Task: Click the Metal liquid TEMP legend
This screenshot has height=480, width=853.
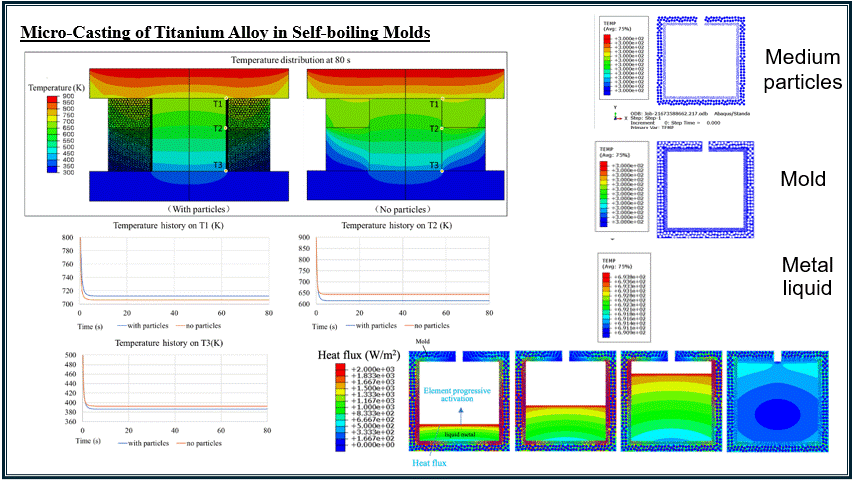Action: 624,298
